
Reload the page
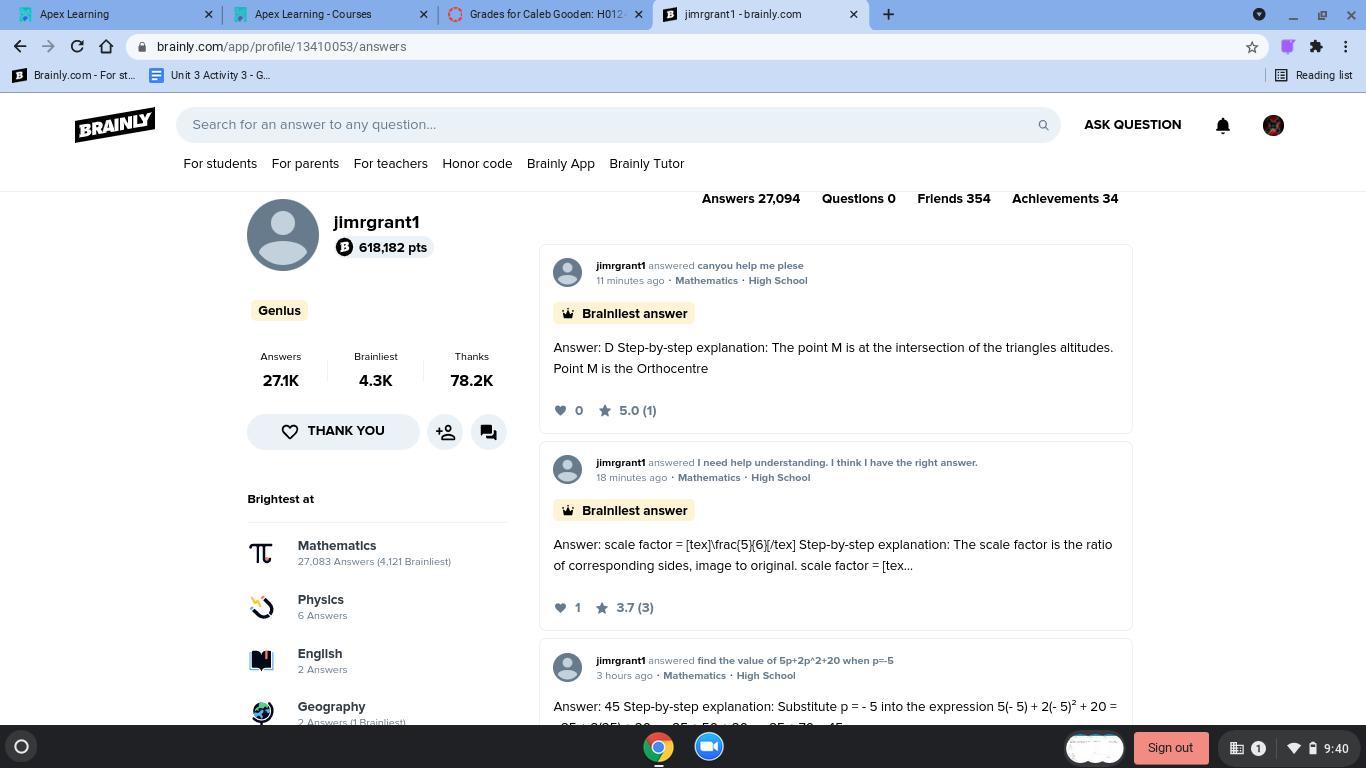[77, 46]
